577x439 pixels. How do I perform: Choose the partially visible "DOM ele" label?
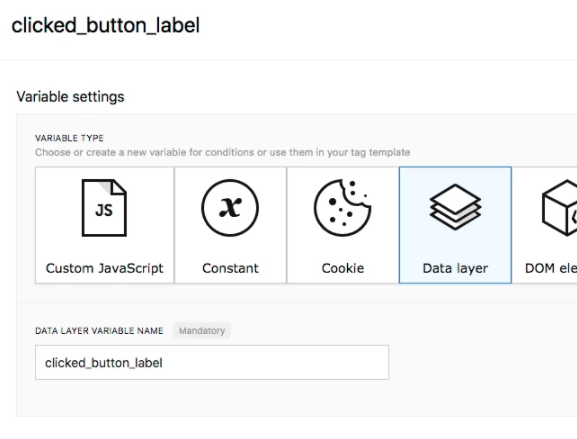tap(551, 268)
